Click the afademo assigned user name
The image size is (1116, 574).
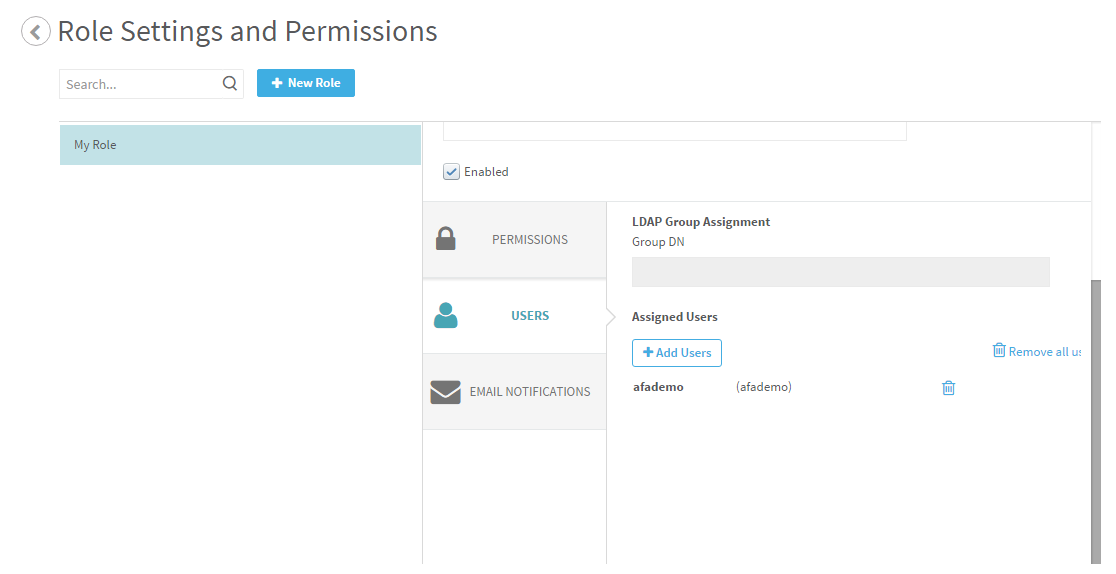pos(658,387)
